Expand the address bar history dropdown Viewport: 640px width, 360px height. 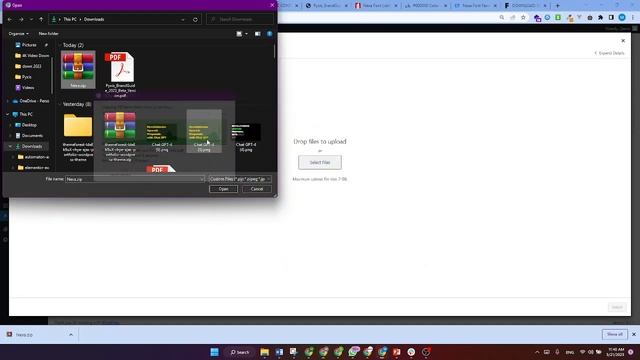pyautogui.click(x=183, y=19)
